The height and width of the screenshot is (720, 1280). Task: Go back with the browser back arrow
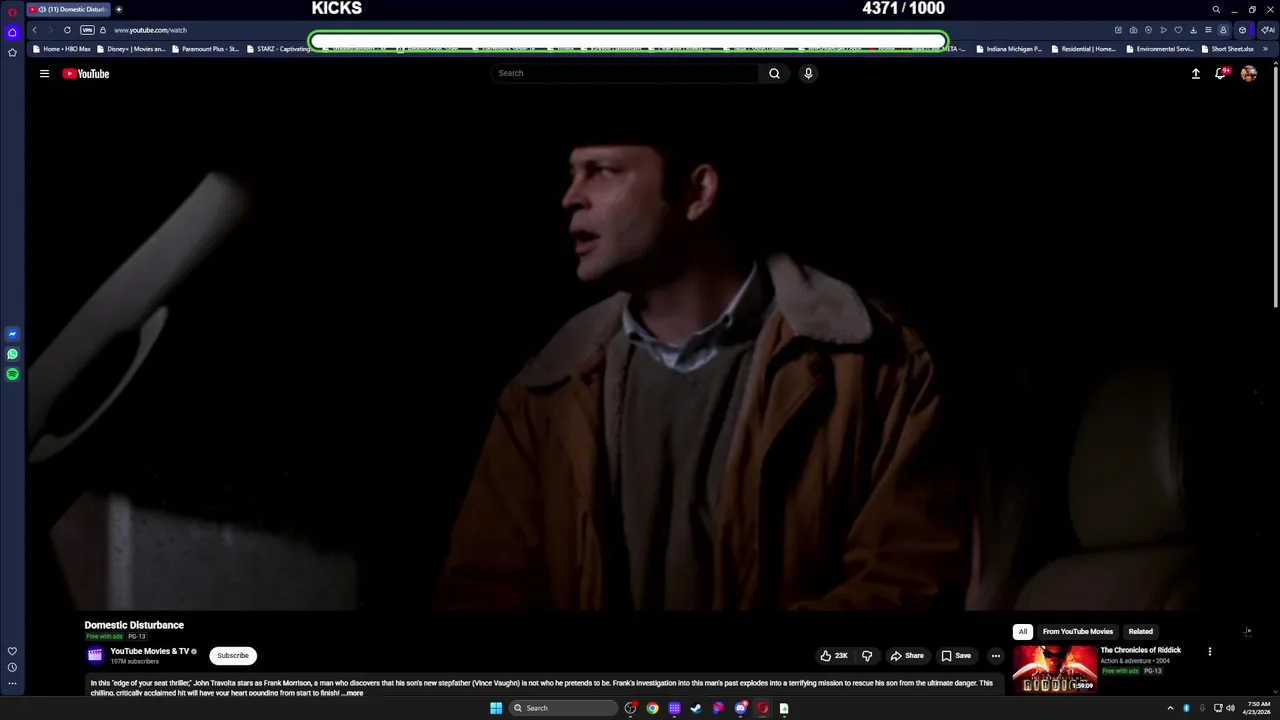pos(34,30)
